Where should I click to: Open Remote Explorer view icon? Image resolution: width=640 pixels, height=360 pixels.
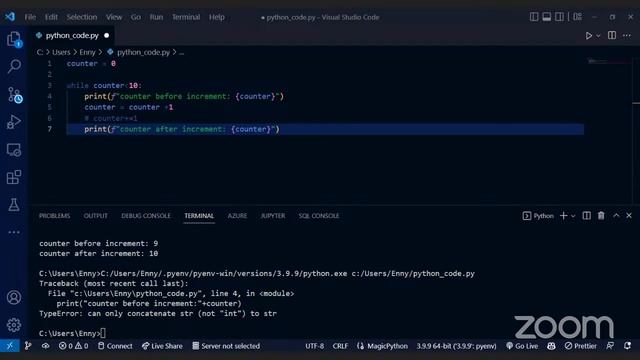point(14,150)
